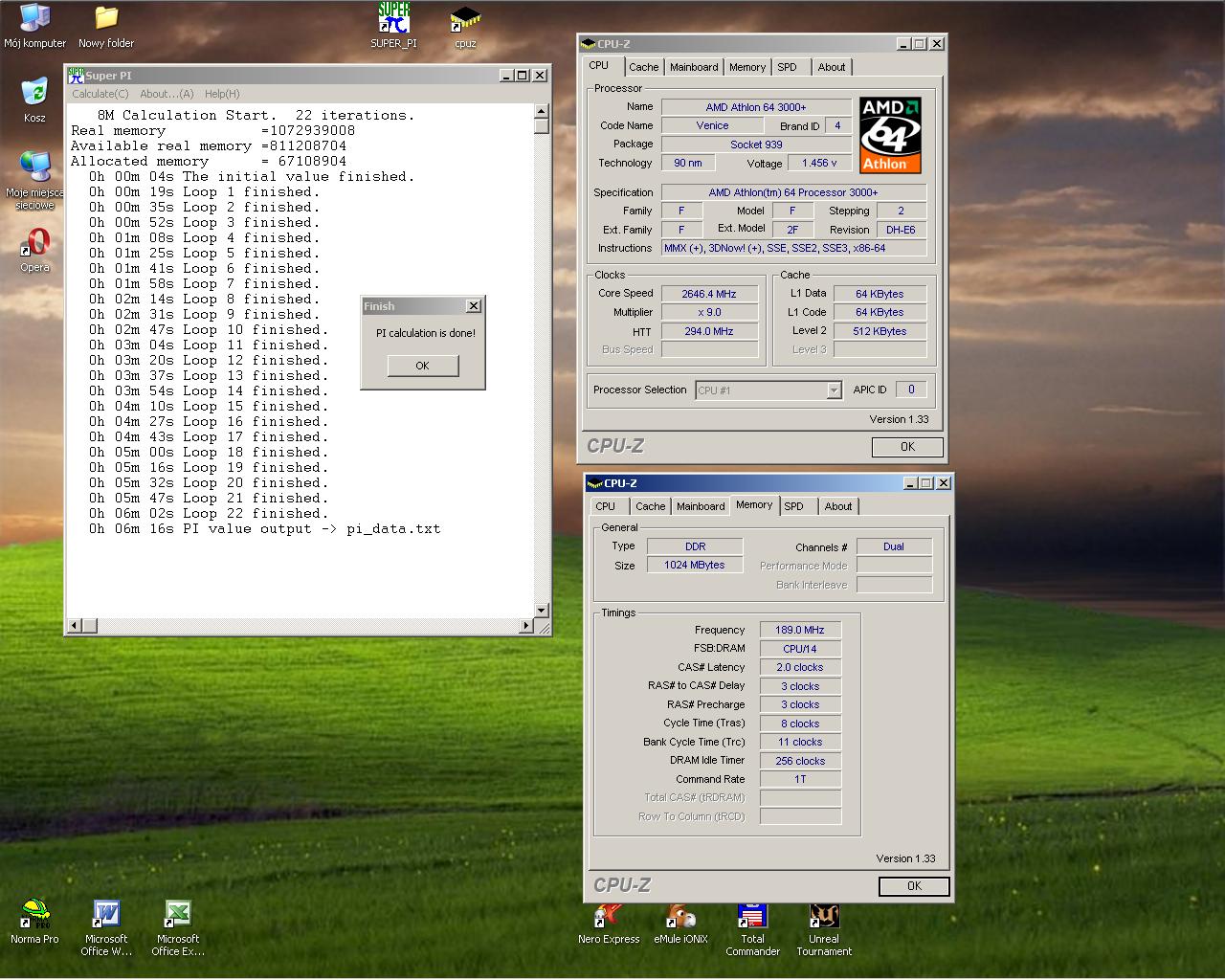Image resolution: width=1225 pixels, height=980 pixels.
Task: Open Microsoft Office Excel shortcut
Action: click(x=178, y=927)
